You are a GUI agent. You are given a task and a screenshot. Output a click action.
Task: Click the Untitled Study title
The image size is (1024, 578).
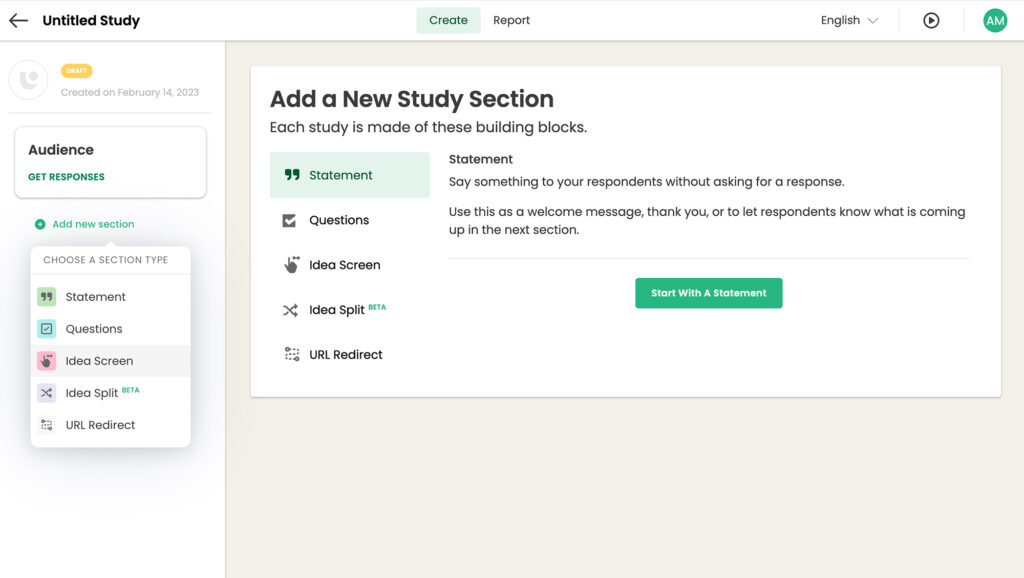(91, 20)
